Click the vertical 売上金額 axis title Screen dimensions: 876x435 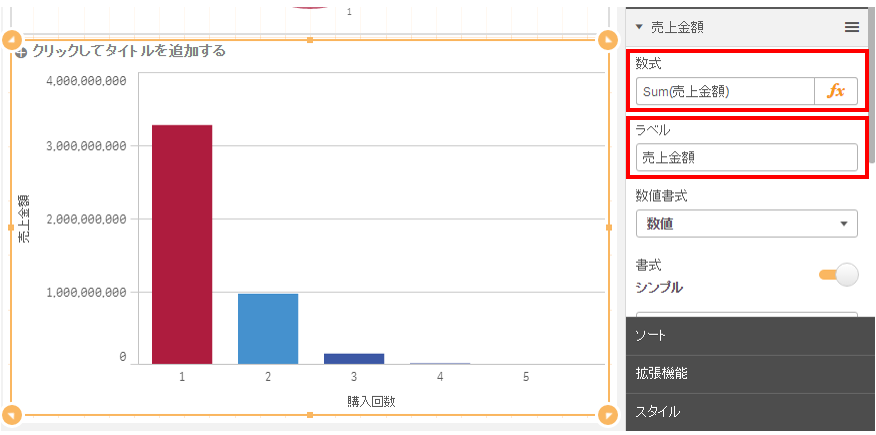tap(23, 218)
